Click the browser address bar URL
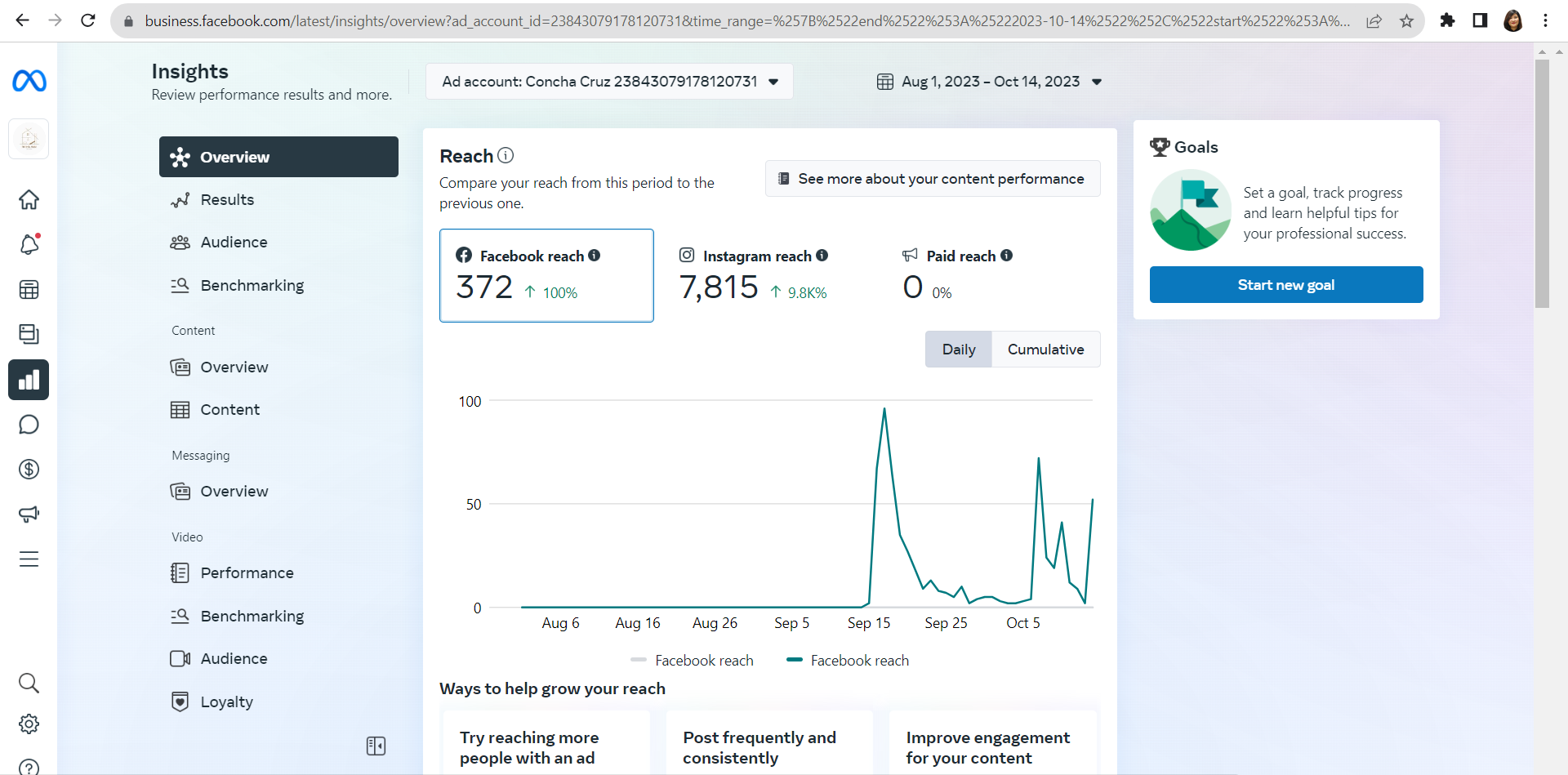The image size is (1568, 775). click(746, 20)
